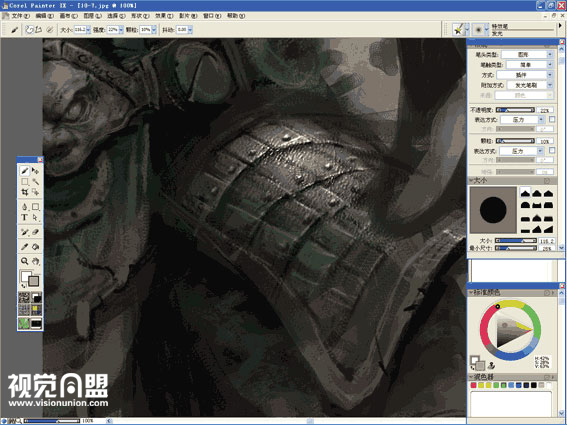Select the Layer Adjuster tool
The height and width of the screenshot is (425, 567).
click(35, 170)
